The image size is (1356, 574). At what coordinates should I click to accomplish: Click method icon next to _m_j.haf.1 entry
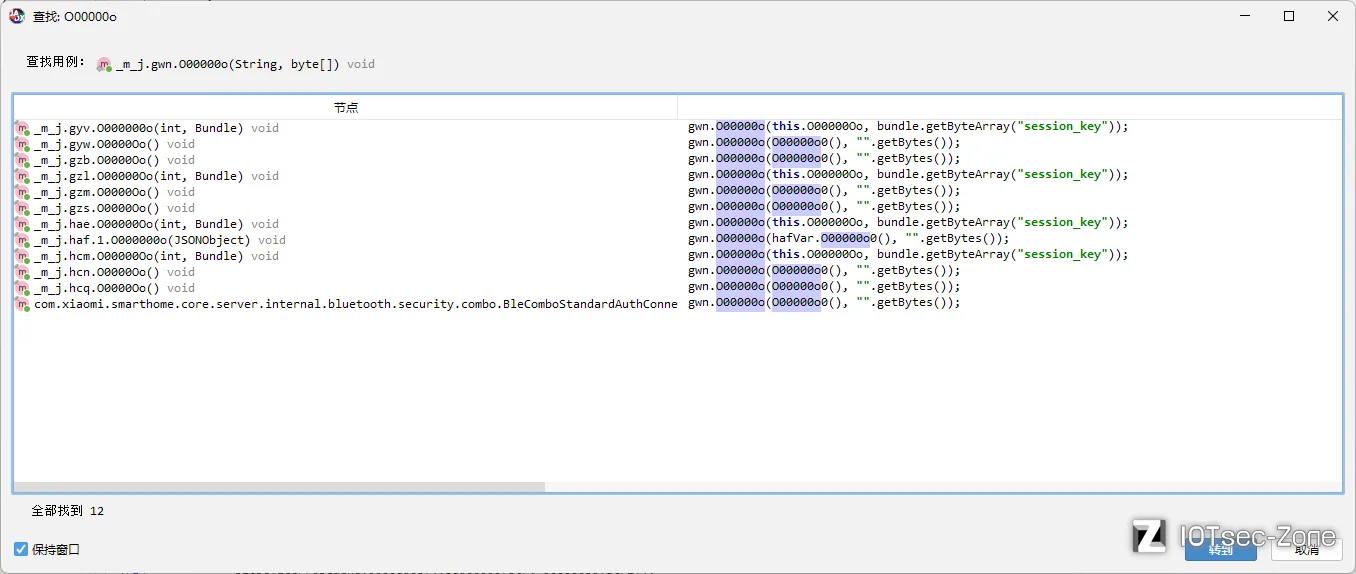(x=23, y=240)
